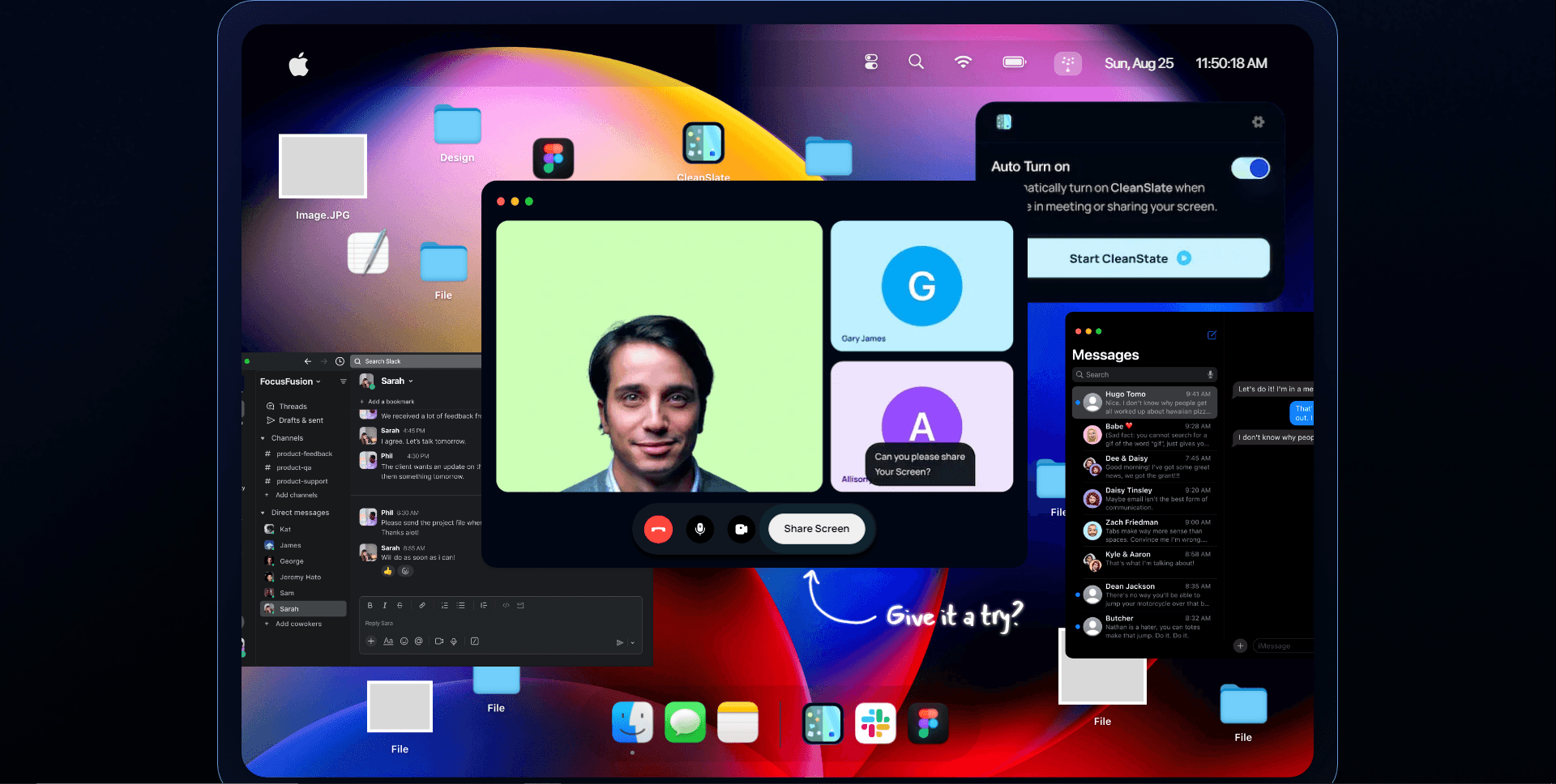
Task: Open CleanSlate in the dock
Action: [823, 722]
